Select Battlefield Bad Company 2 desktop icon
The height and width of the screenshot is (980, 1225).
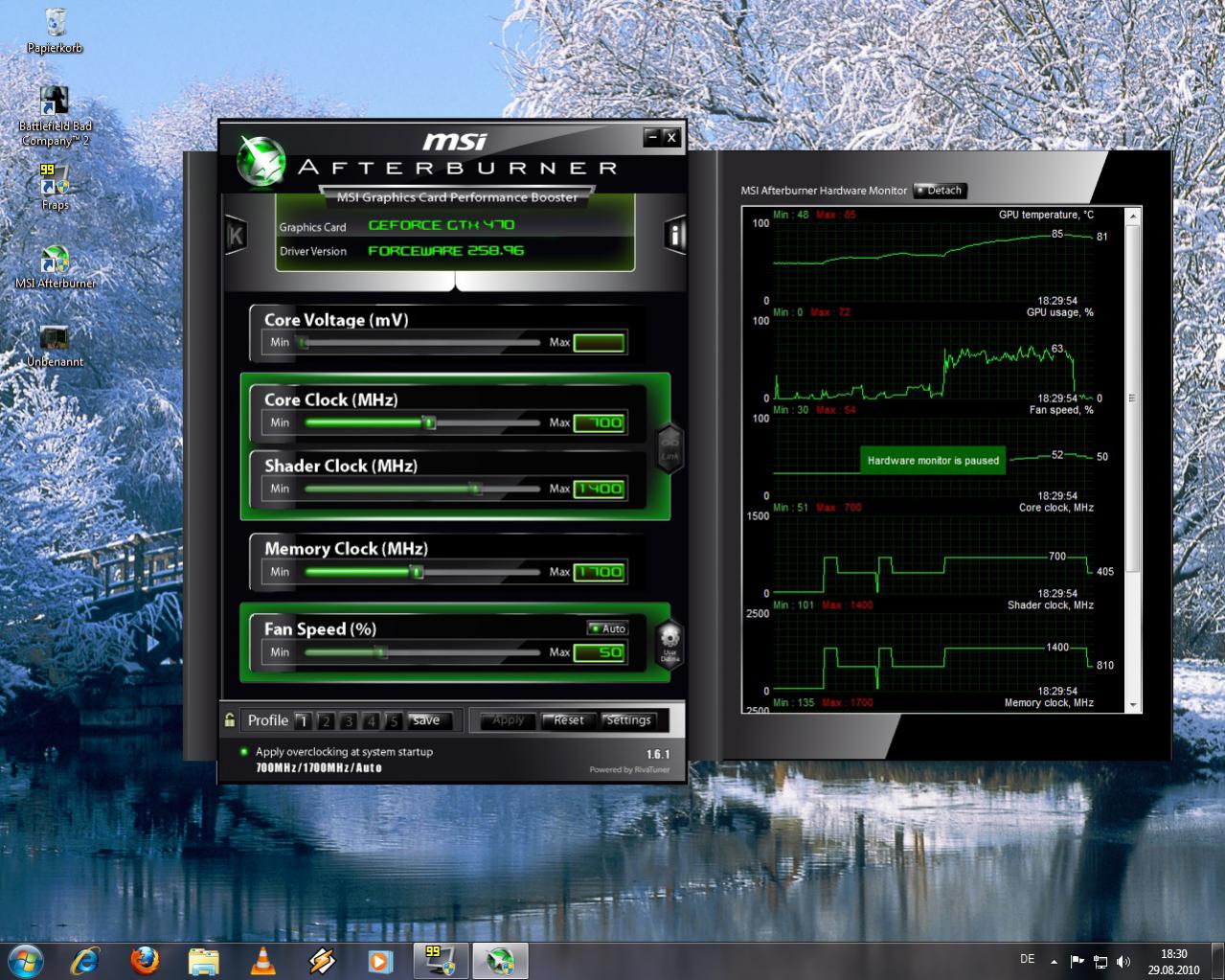click(55, 116)
